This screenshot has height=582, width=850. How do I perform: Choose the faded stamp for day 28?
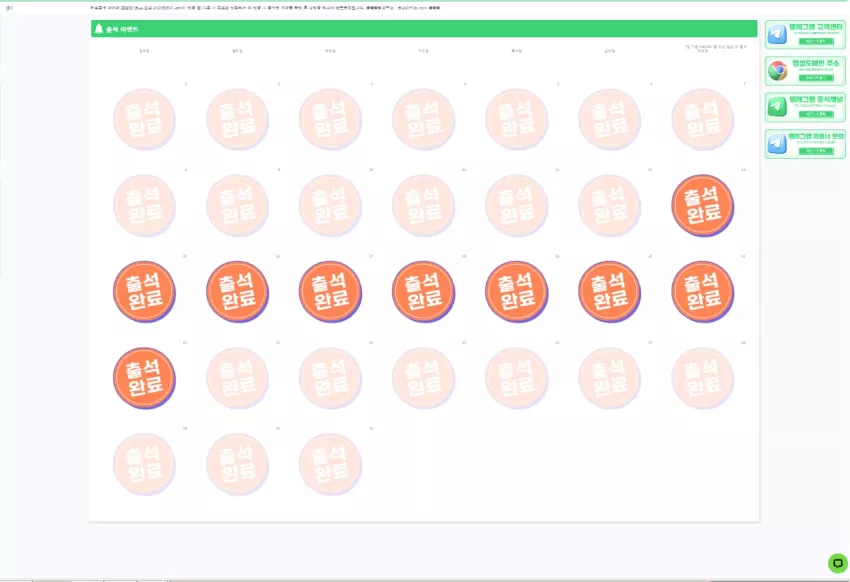[703, 378]
